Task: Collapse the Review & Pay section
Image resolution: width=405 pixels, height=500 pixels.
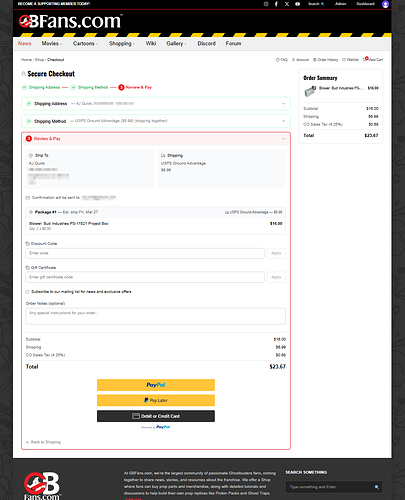Action: pos(284,139)
